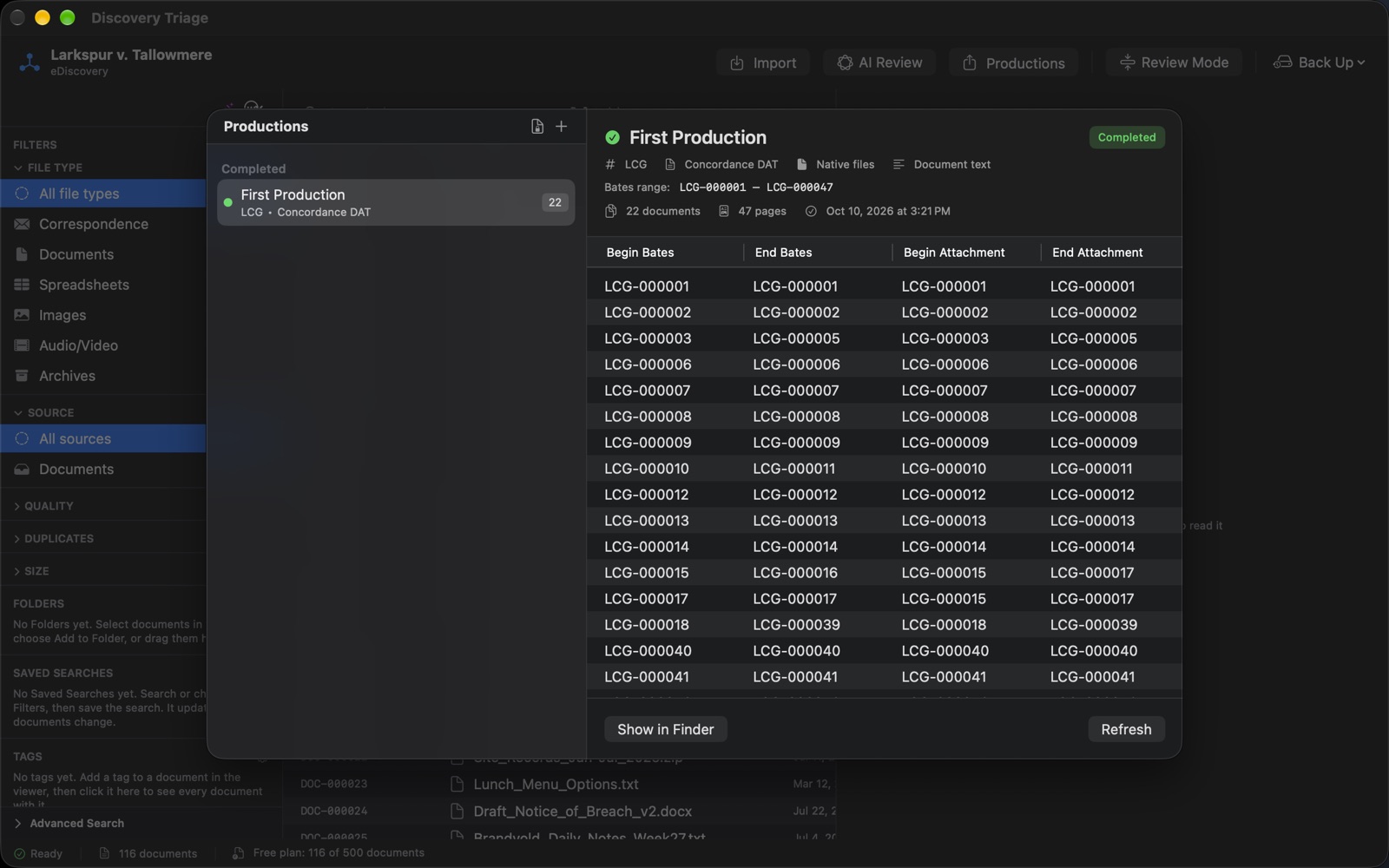Filter by Archives file type
Viewport: 1389px width, 868px height.
(x=103, y=376)
